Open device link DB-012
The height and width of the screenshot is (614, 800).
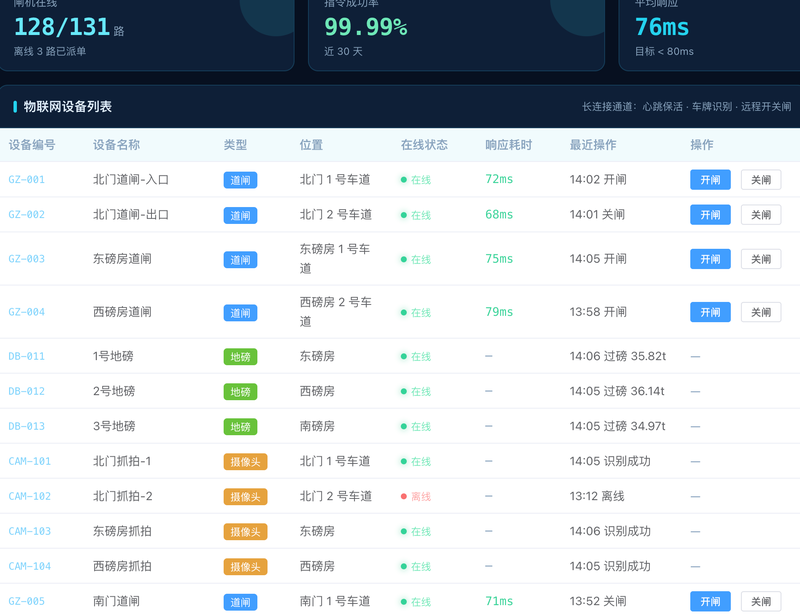coord(27,391)
